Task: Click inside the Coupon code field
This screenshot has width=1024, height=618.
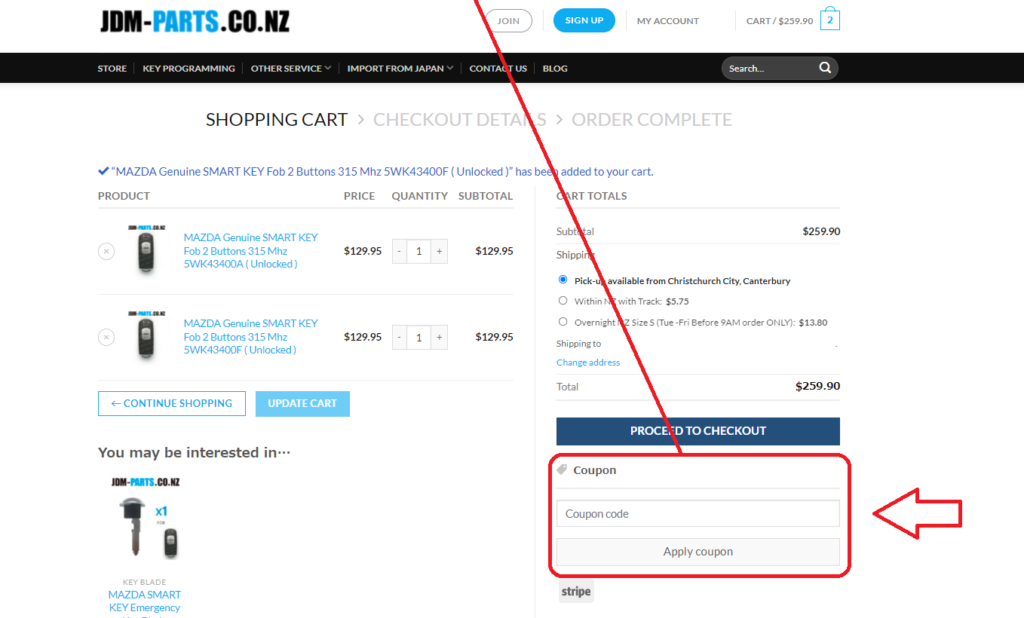Action: tap(697, 513)
